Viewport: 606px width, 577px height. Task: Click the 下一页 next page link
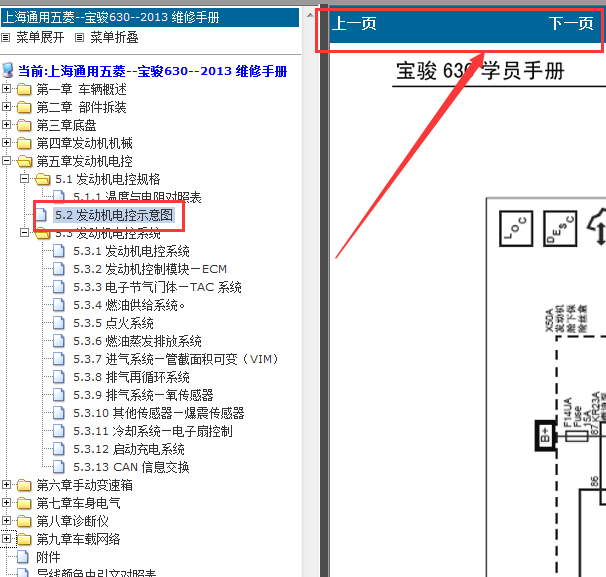click(x=571, y=24)
